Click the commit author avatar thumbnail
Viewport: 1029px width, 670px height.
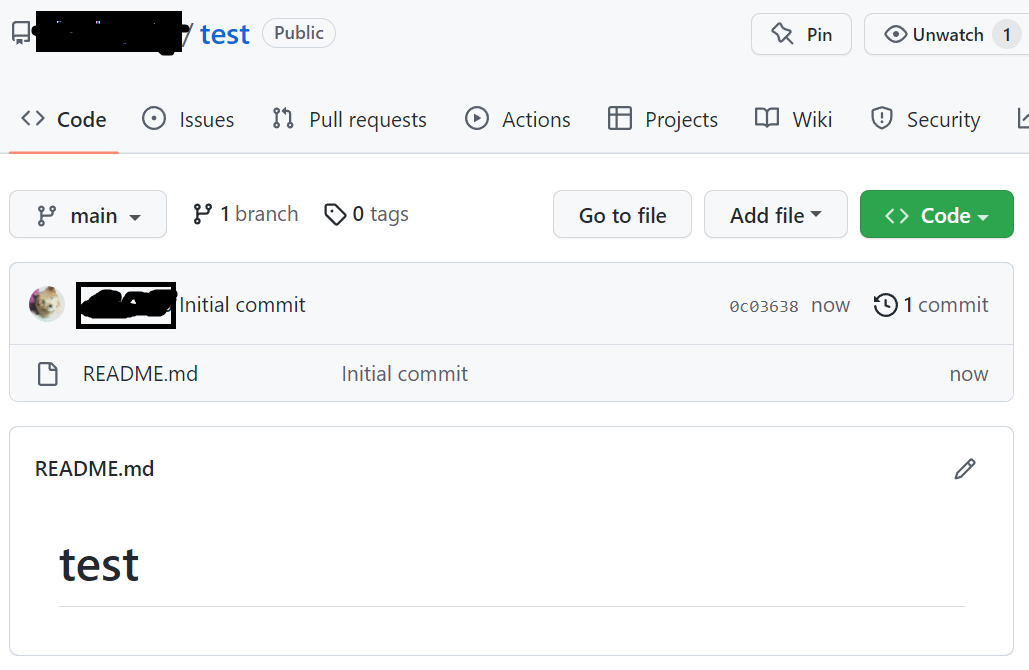point(47,304)
